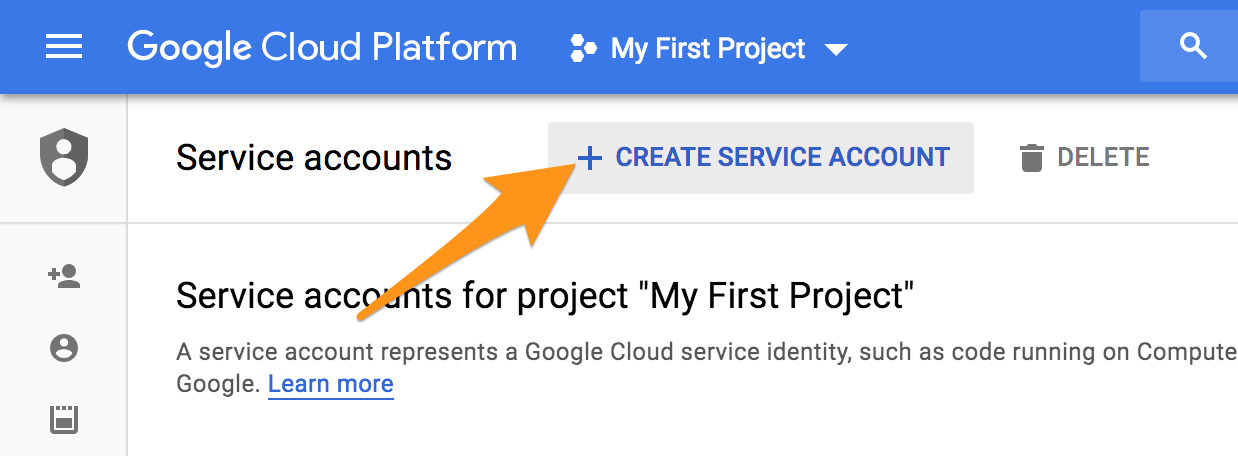The width and height of the screenshot is (1238, 456).
Task: Select the Service accounts page title
Action: click(x=314, y=157)
